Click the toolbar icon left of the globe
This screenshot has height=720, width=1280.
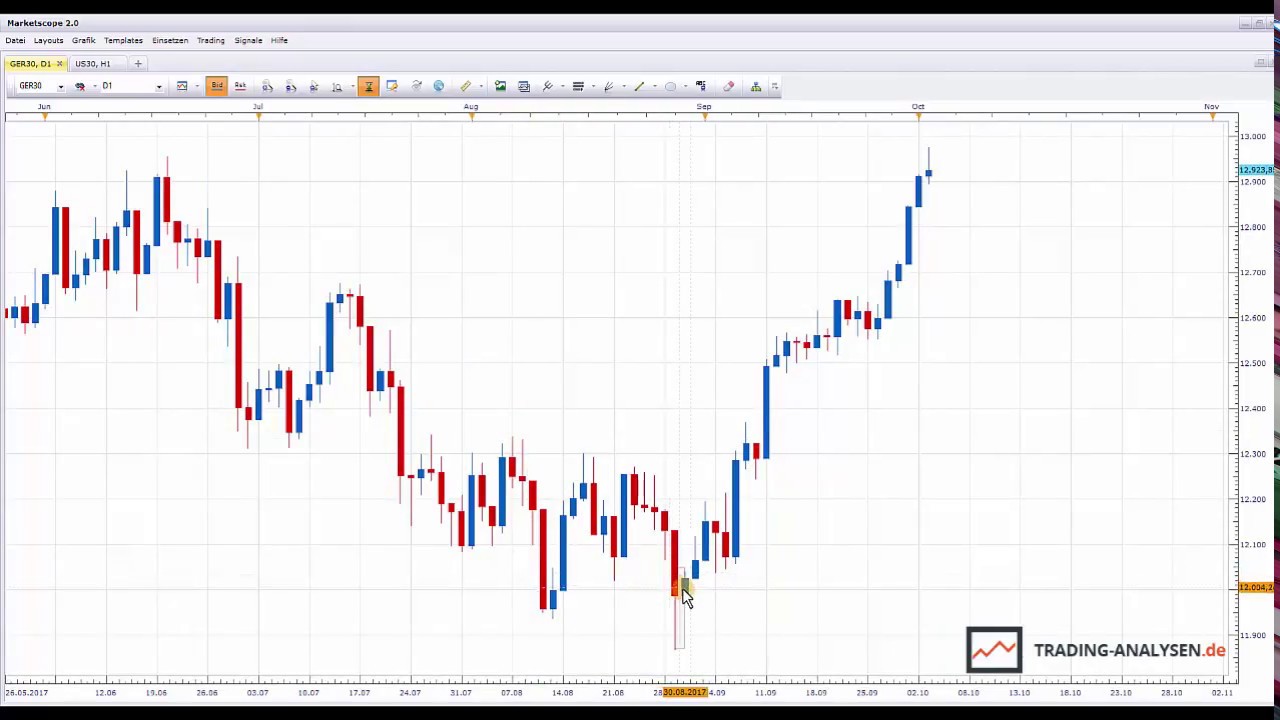[416, 86]
